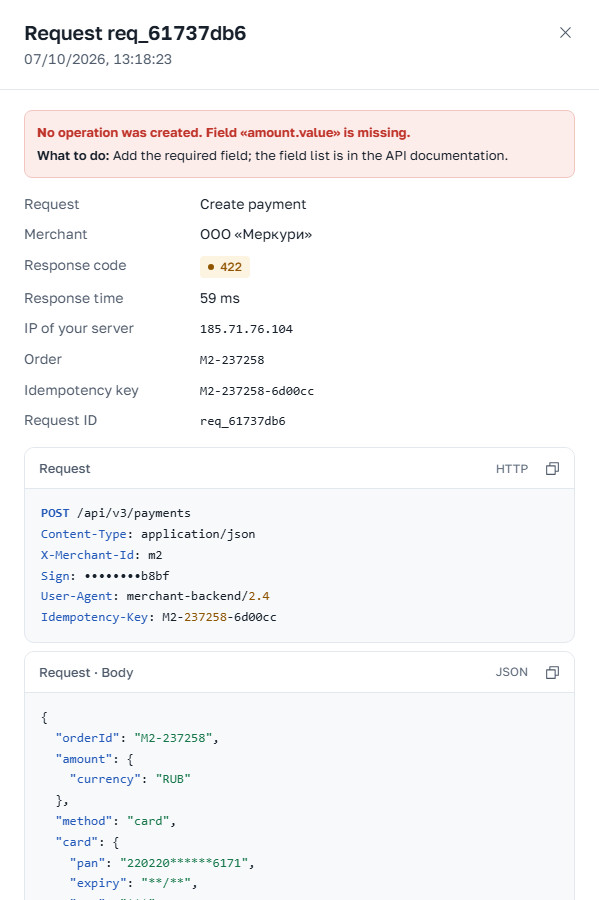Click the request ID value req_61737db6

coord(242,421)
